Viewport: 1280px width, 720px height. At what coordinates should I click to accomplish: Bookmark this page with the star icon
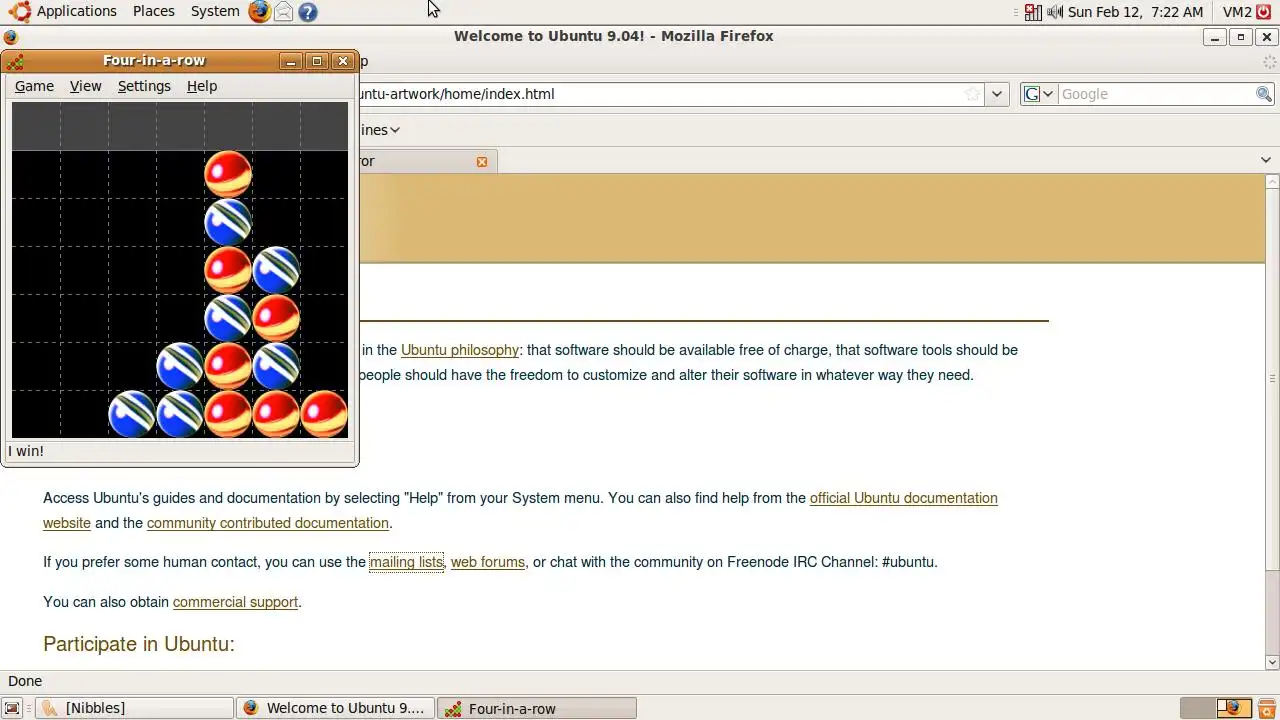pyautogui.click(x=972, y=94)
